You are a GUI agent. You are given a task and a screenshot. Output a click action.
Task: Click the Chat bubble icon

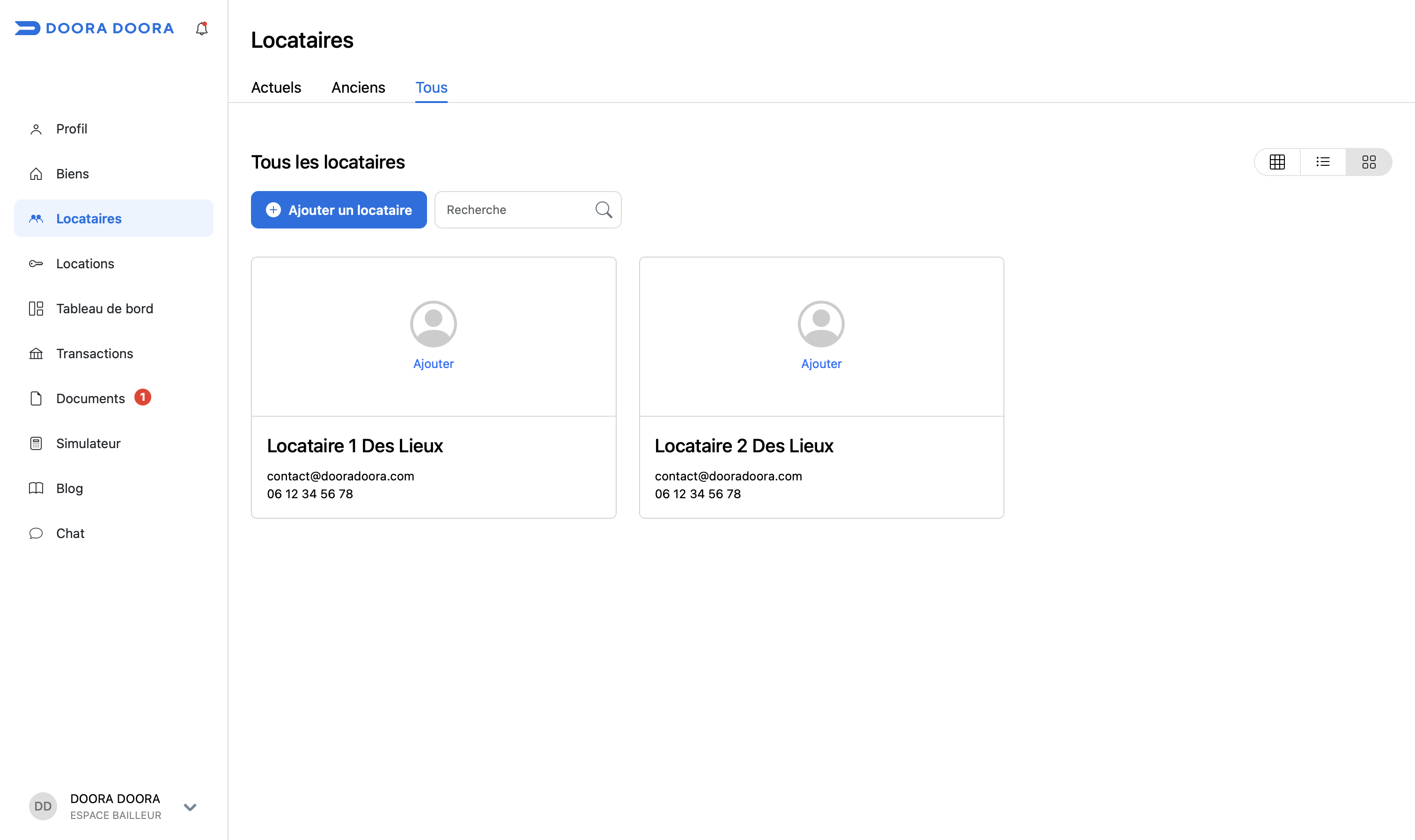pyautogui.click(x=36, y=533)
